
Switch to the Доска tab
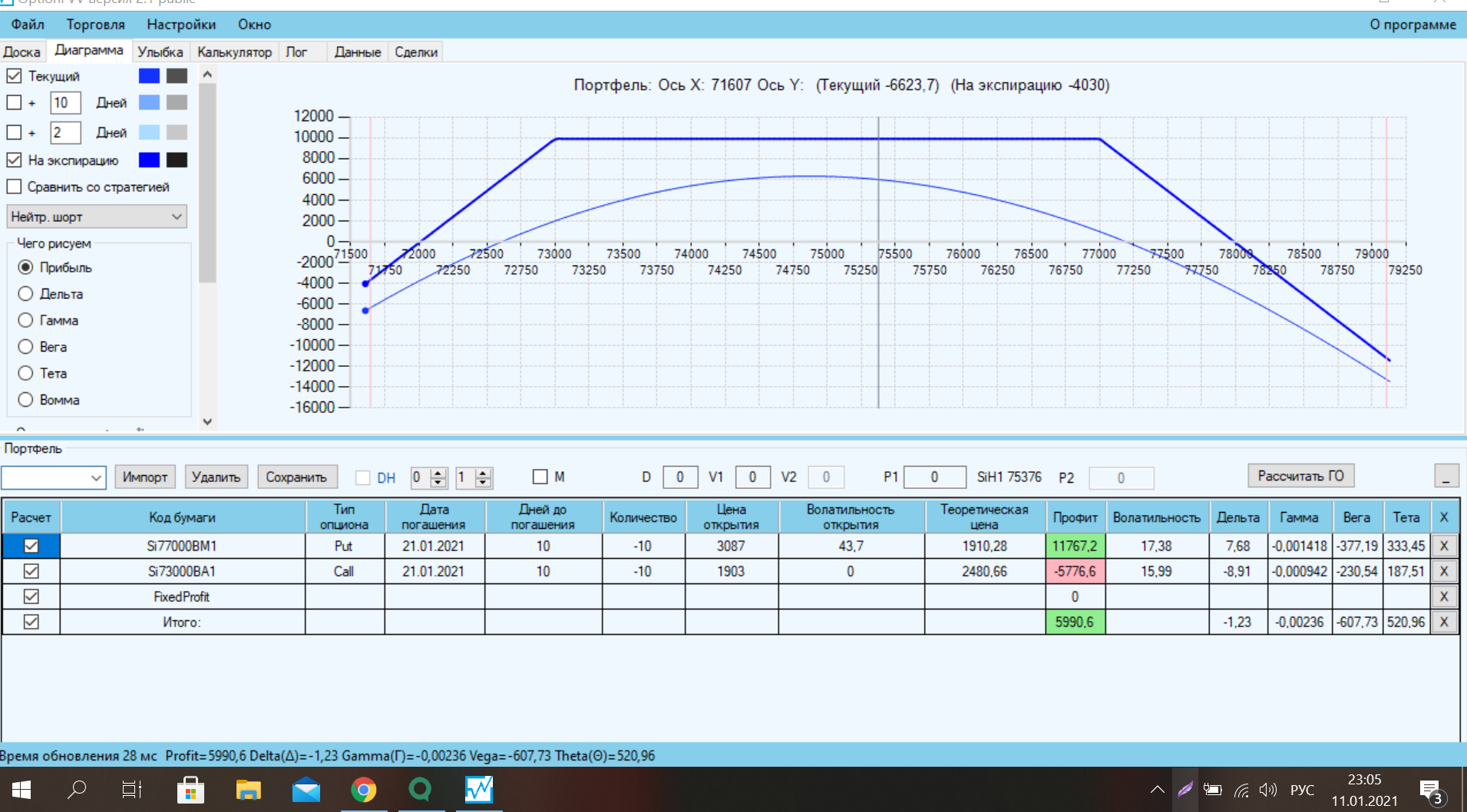[21, 52]
